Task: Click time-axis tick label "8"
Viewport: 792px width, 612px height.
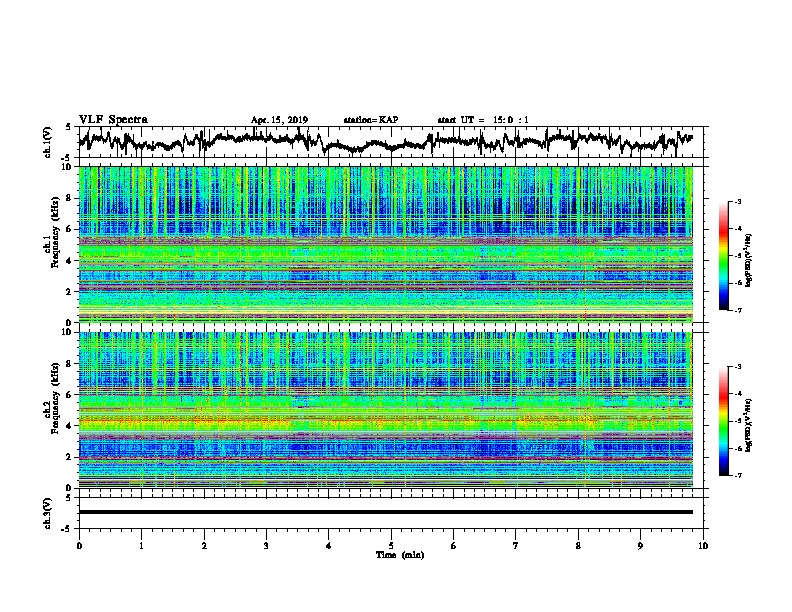Action: click(578, 546)
